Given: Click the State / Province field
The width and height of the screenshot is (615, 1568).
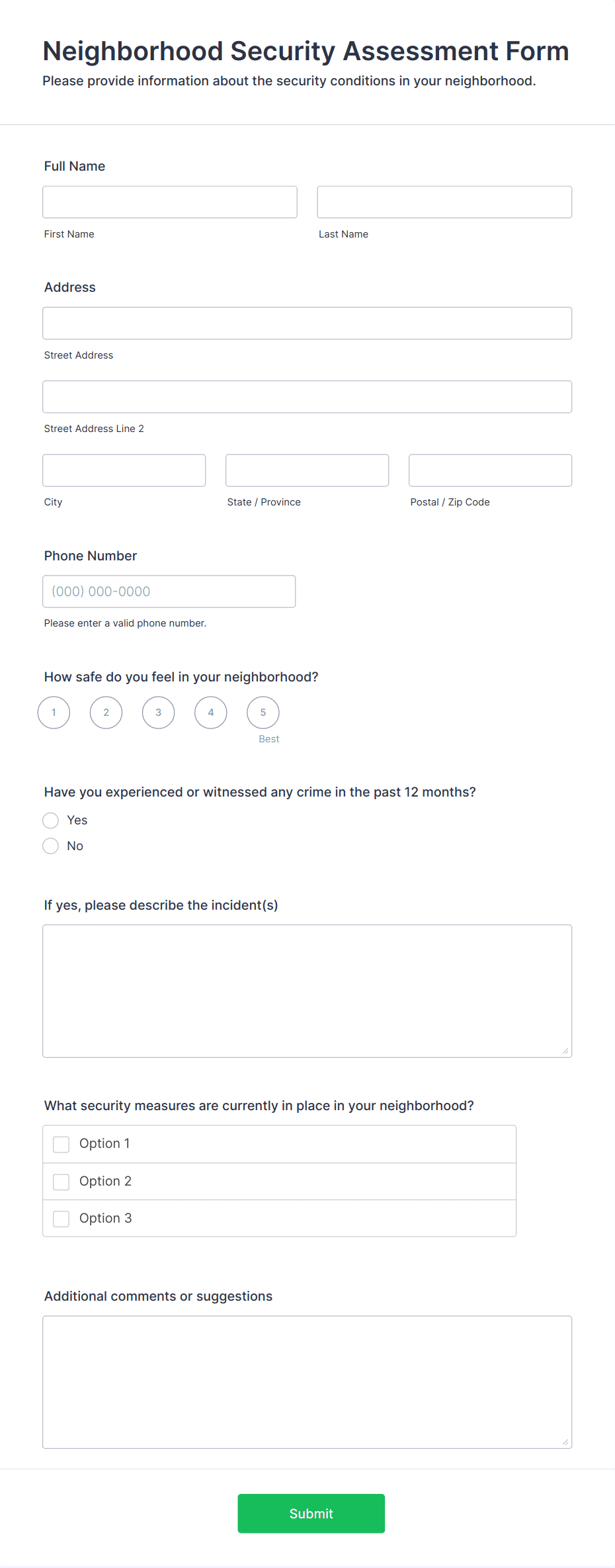Looking at the screenshot, I should tap(307, 470).
